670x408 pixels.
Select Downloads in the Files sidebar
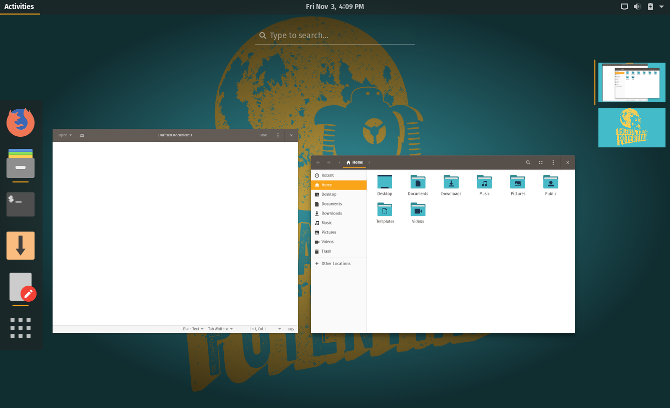[331, 213]
